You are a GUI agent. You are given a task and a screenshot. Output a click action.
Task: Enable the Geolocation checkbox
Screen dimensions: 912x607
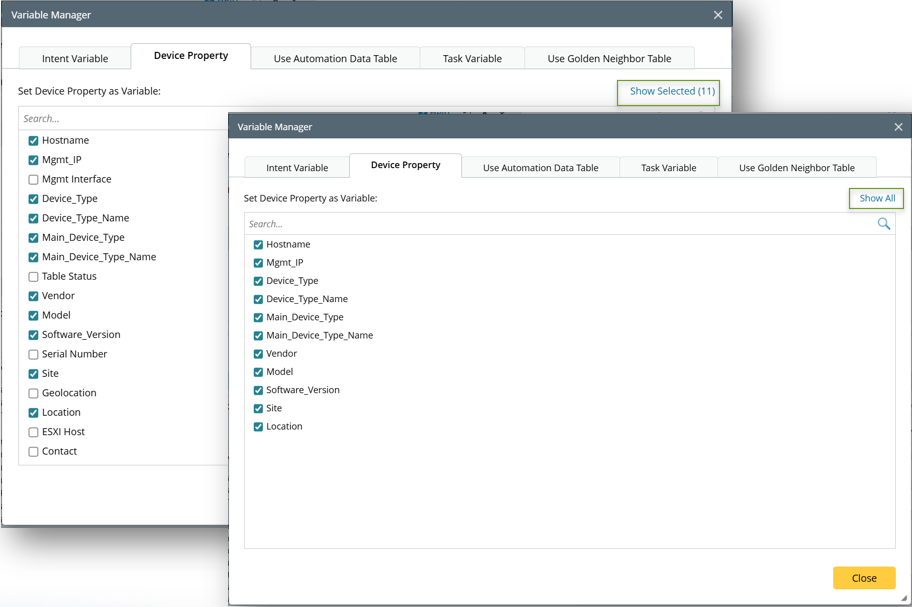click(33, 394)
